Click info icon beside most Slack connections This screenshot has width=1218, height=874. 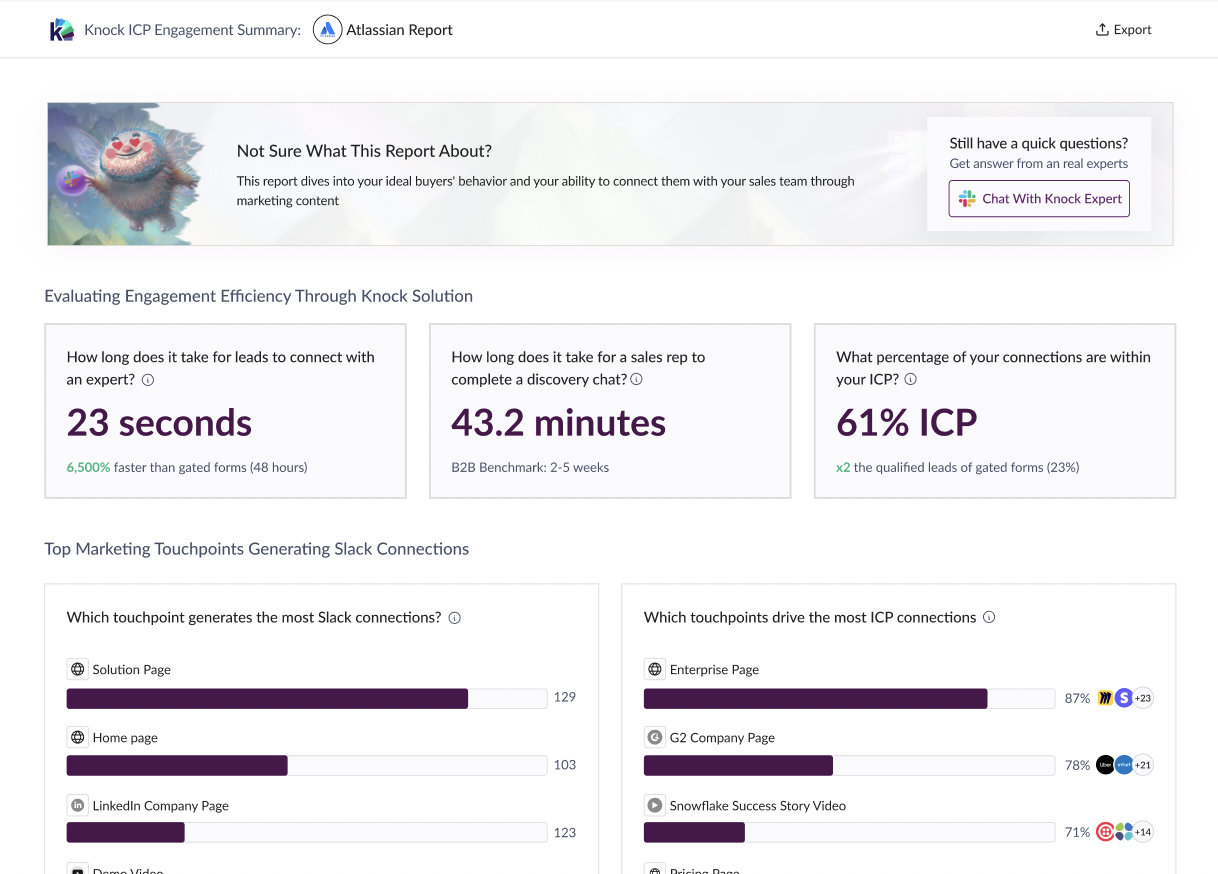455,618
